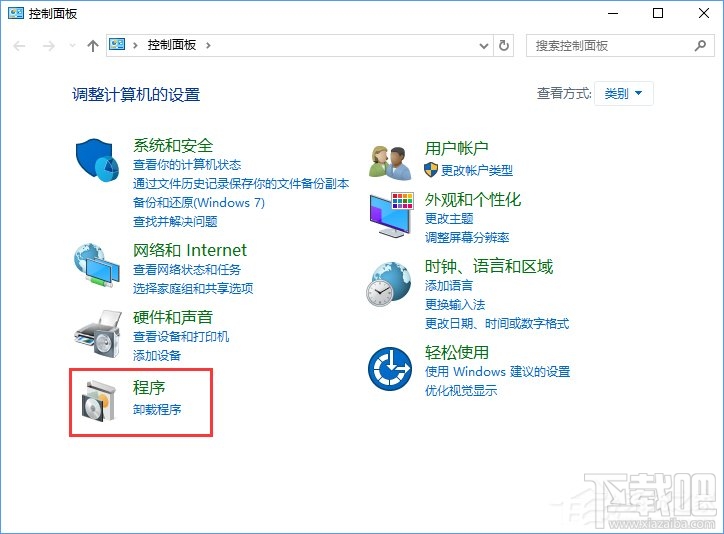Click the 更改帐户类型 link

click(x=477, y=170)
